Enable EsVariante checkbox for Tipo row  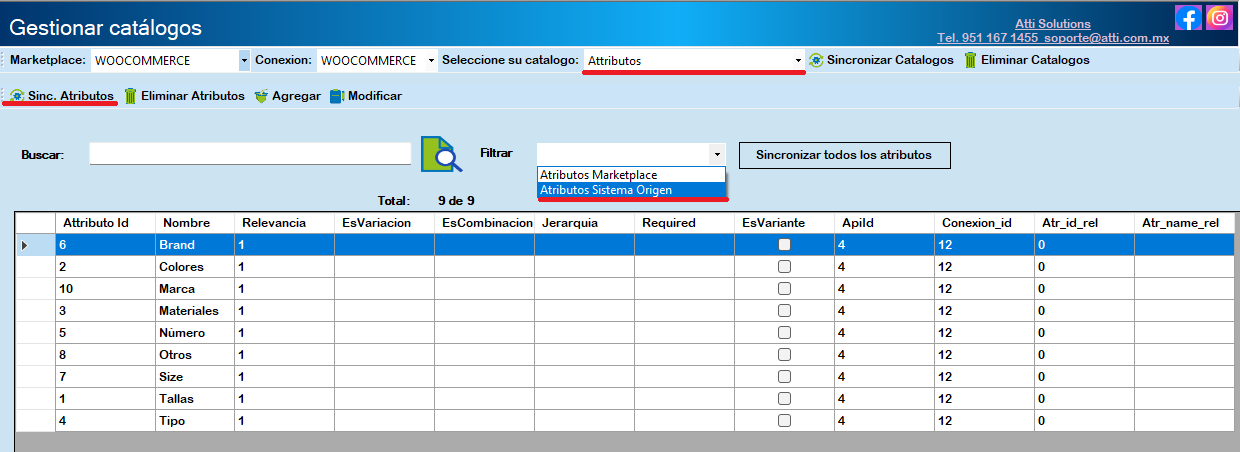tap(785, 421)
